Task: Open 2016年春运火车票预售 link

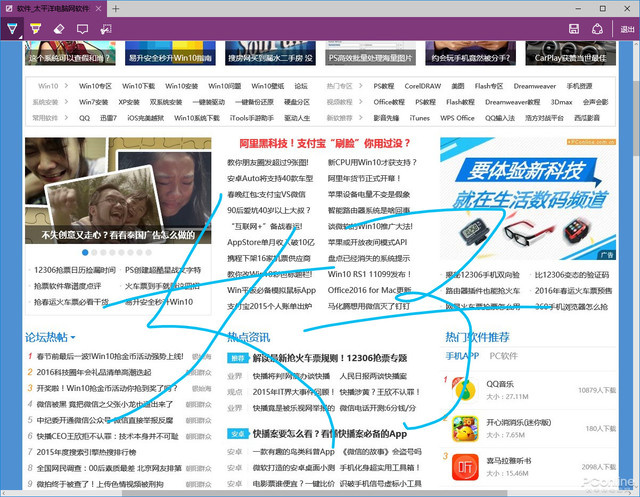Action: click(x=573, y=291)
